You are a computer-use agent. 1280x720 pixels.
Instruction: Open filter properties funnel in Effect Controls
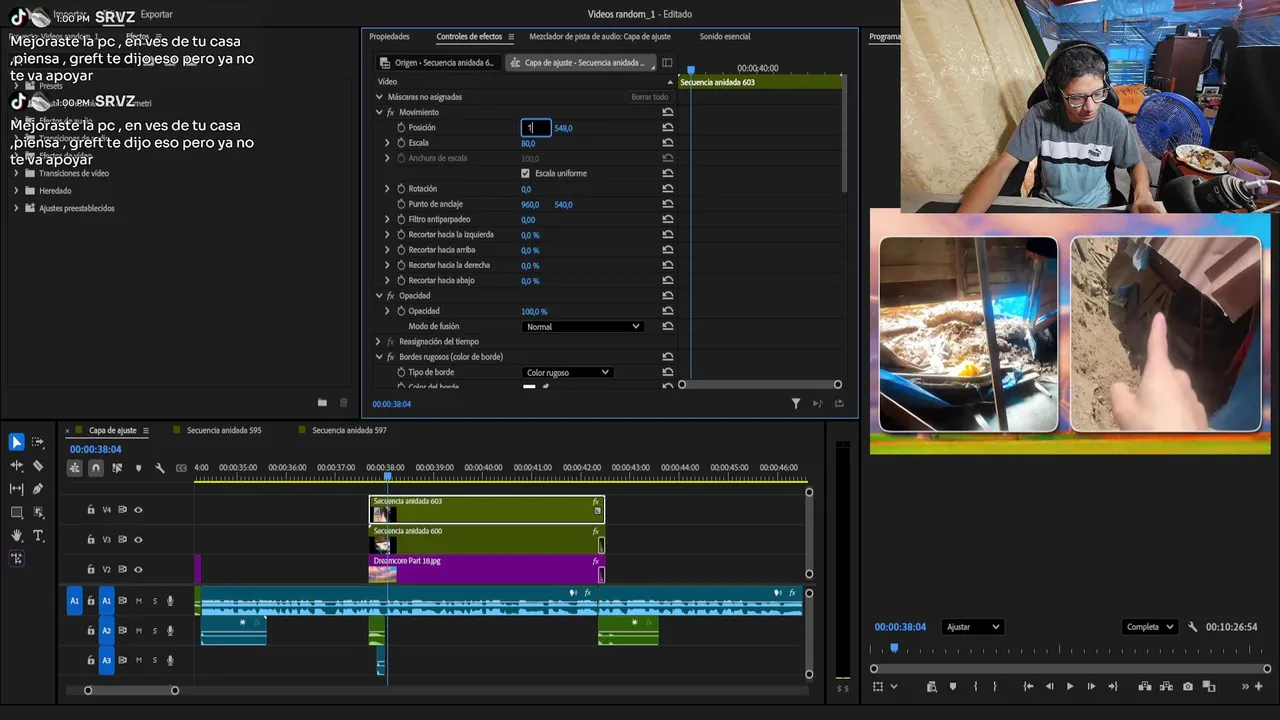pyautogui.click(x=796, y=404)
